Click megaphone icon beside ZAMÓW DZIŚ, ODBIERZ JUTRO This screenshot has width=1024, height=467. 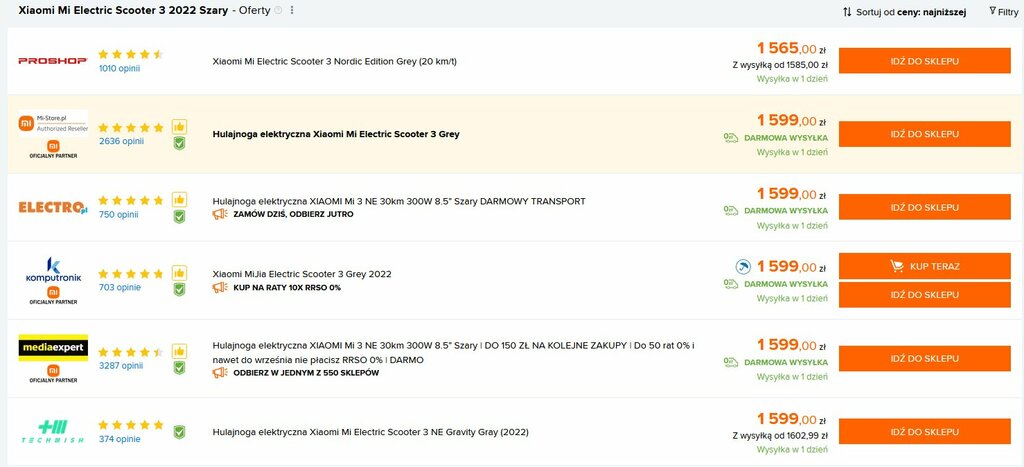click(220, 214)
